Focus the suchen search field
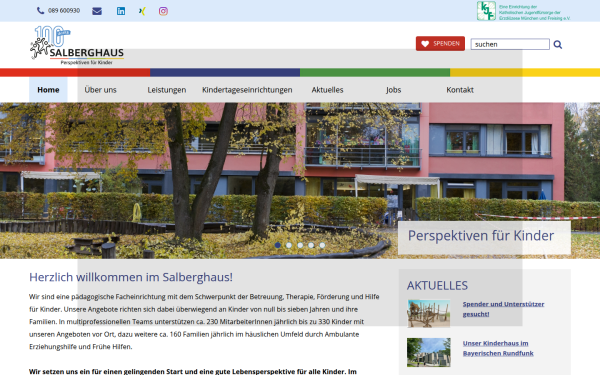The image size is (600, 375). pos(510,44)
